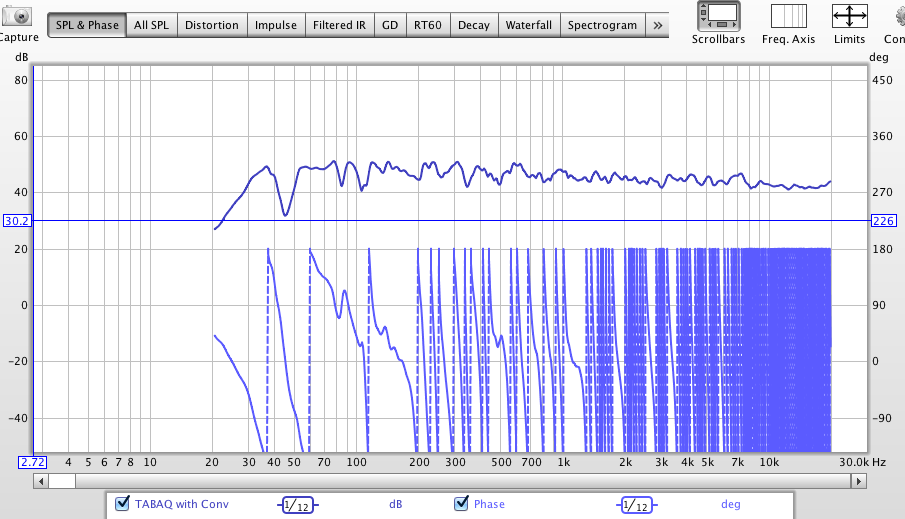Click the 1k frequency axis label
This screenshot has width=905, height=519.
564,462
